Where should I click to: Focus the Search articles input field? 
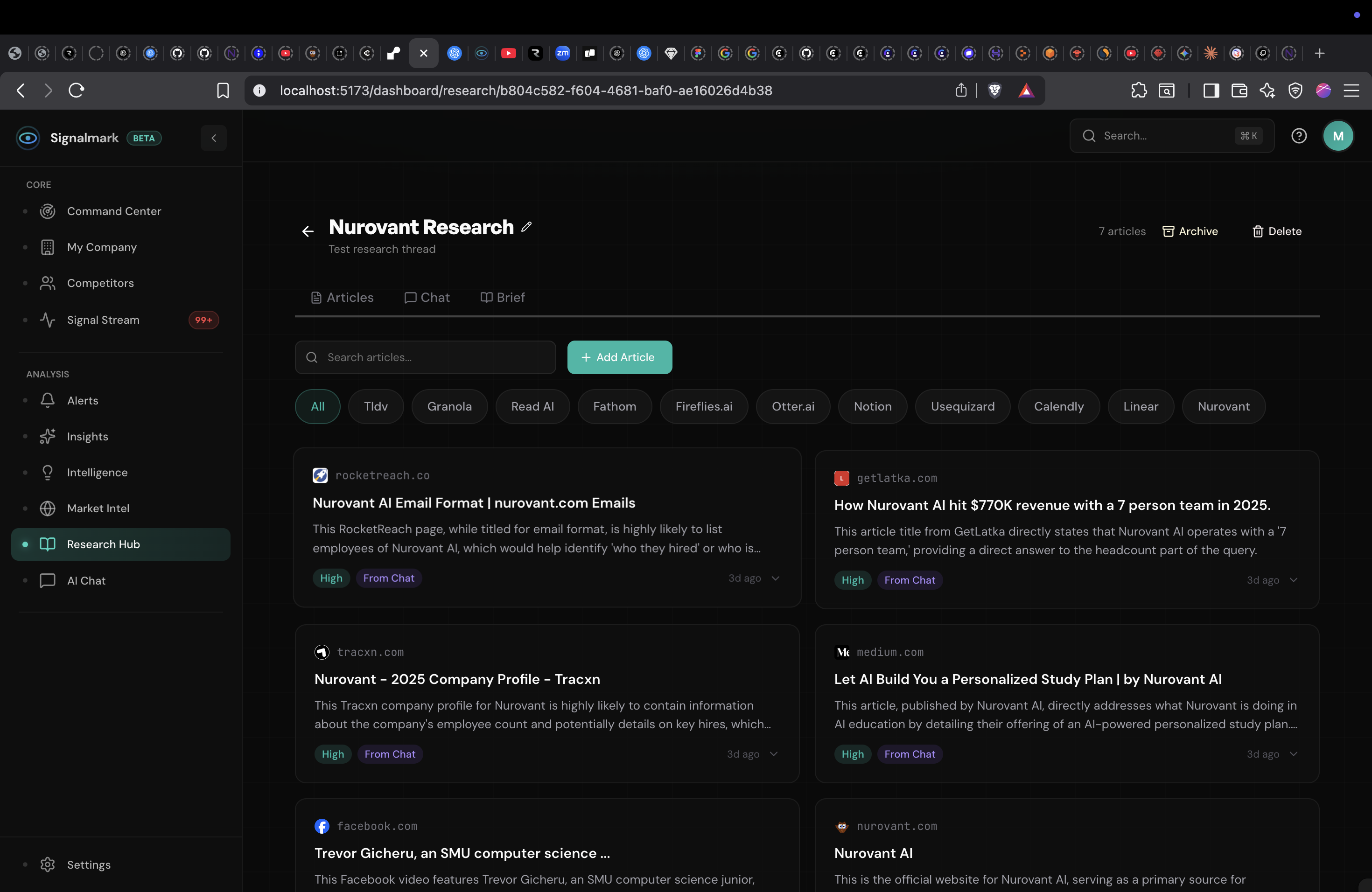point(426,357)
